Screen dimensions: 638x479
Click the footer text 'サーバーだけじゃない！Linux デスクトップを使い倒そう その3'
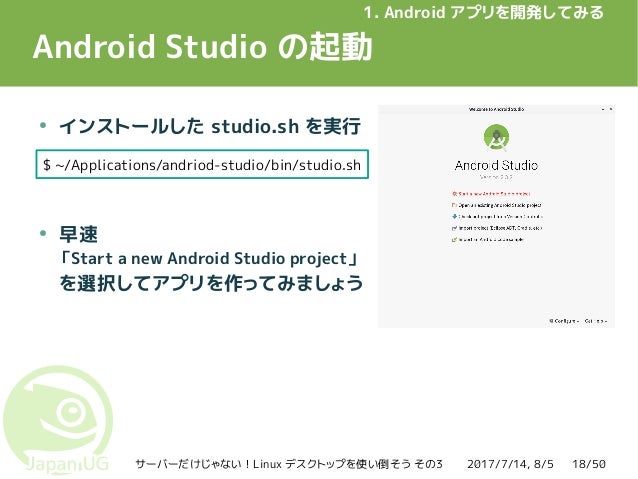click(x=288, y=464)
